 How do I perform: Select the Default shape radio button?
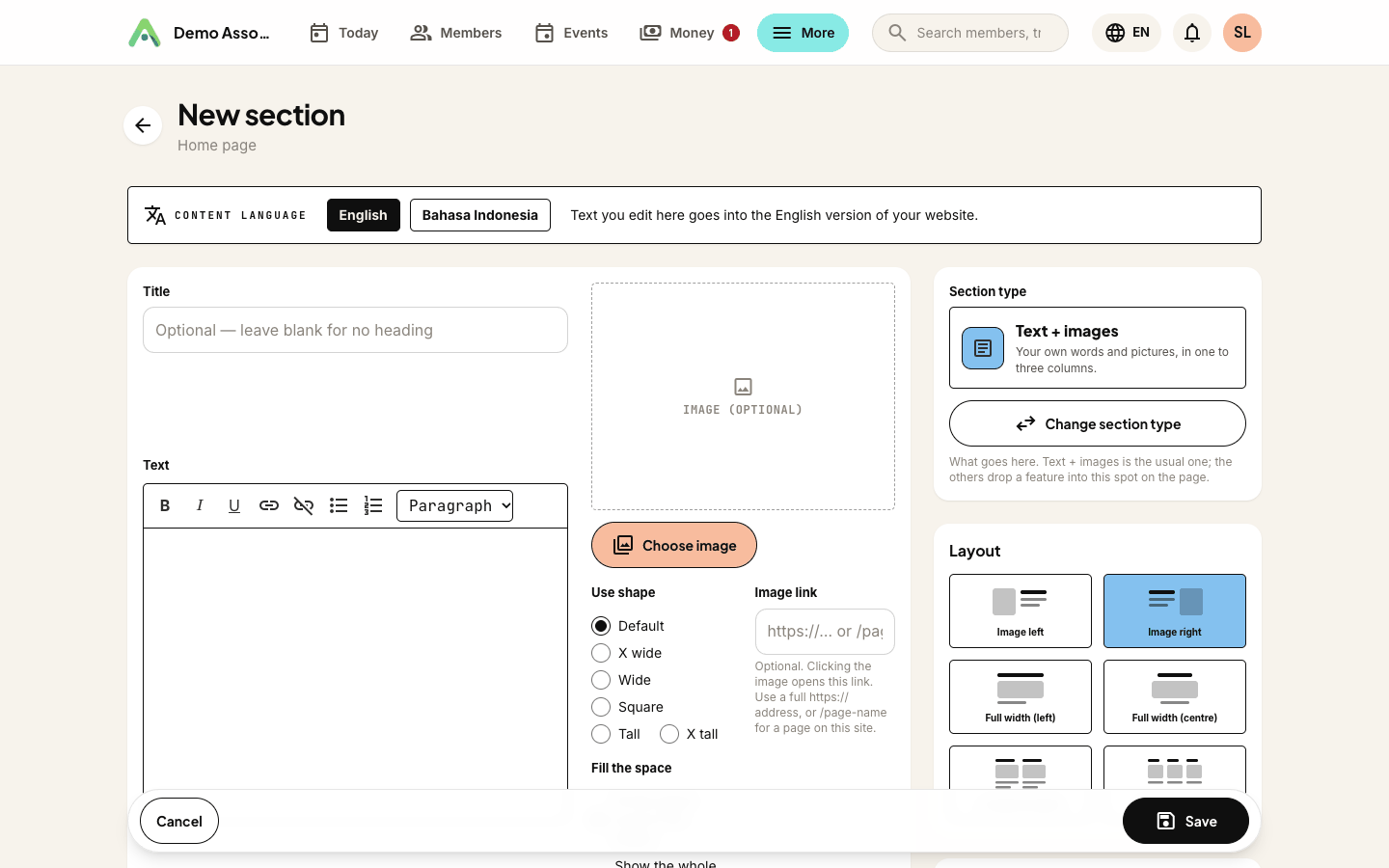pos(601,626)
